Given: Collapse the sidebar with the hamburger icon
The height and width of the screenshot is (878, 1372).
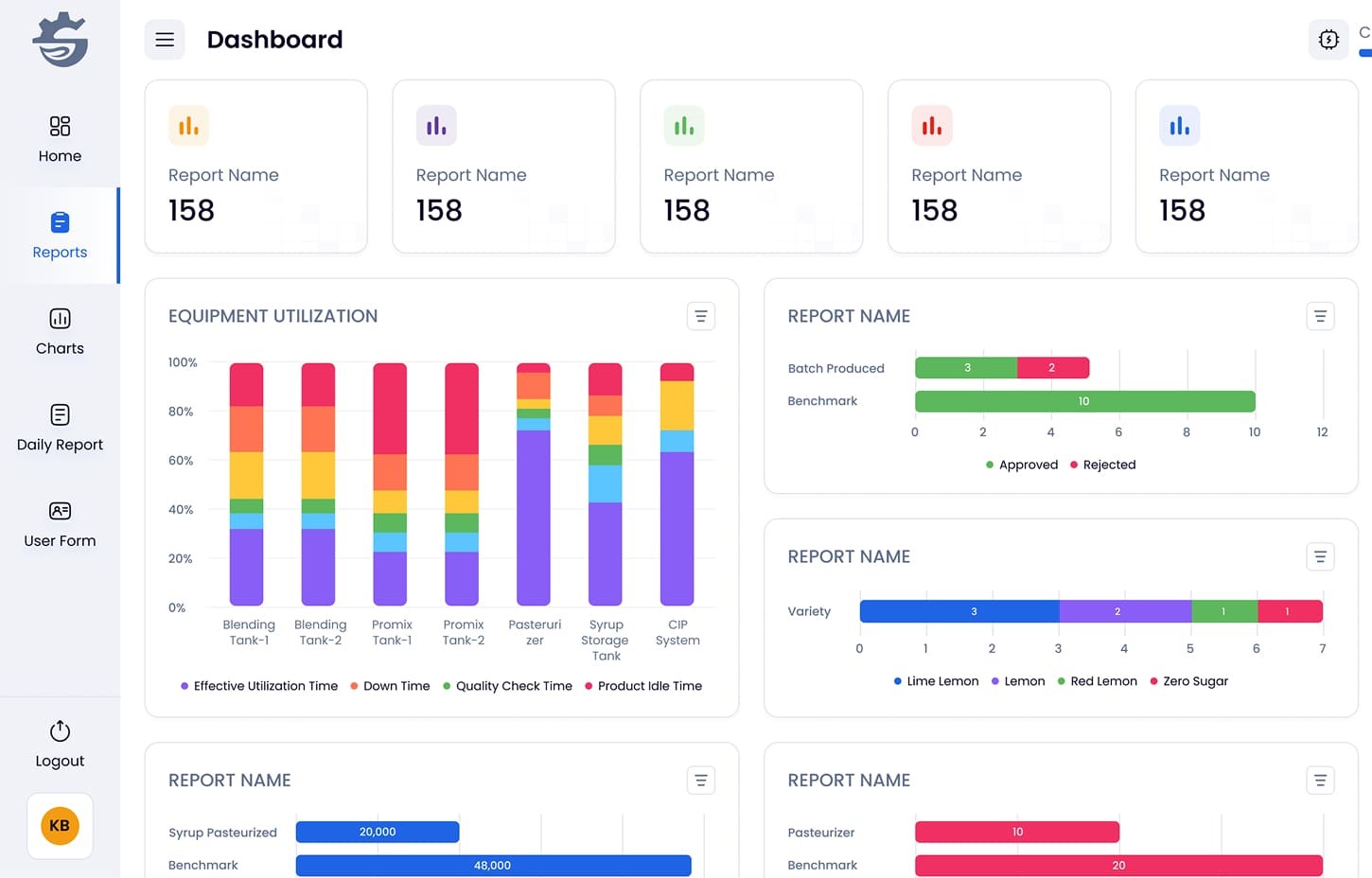Looking at the screenshot, I should tap(165, 40).
